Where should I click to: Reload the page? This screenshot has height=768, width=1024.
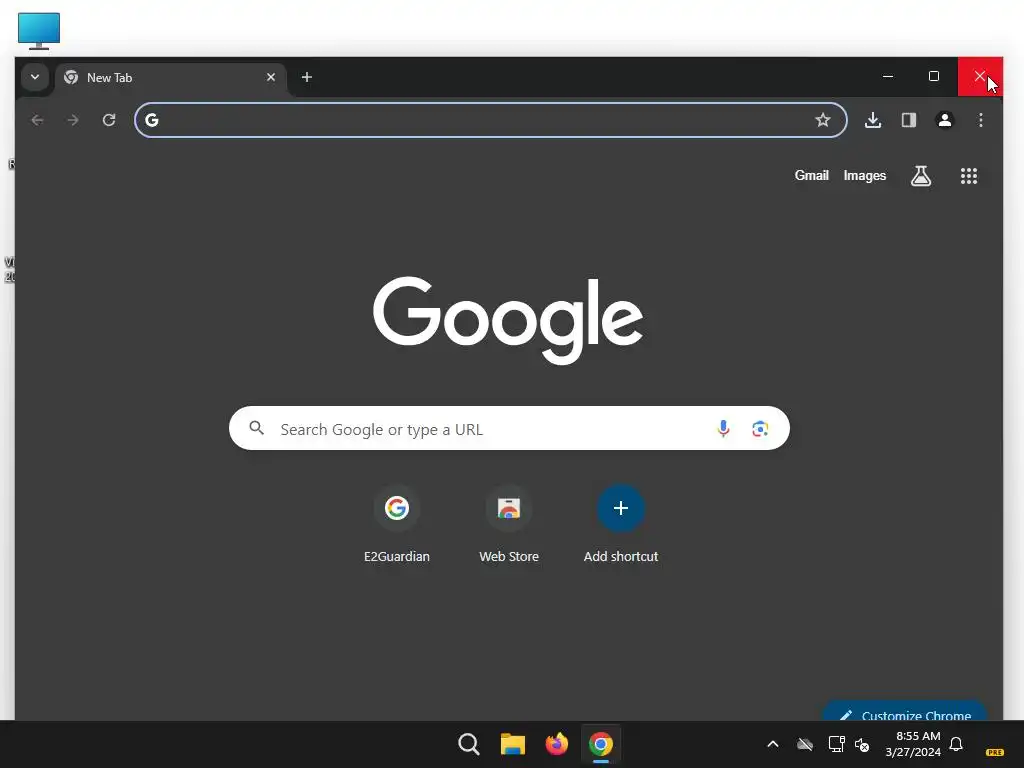109,120
